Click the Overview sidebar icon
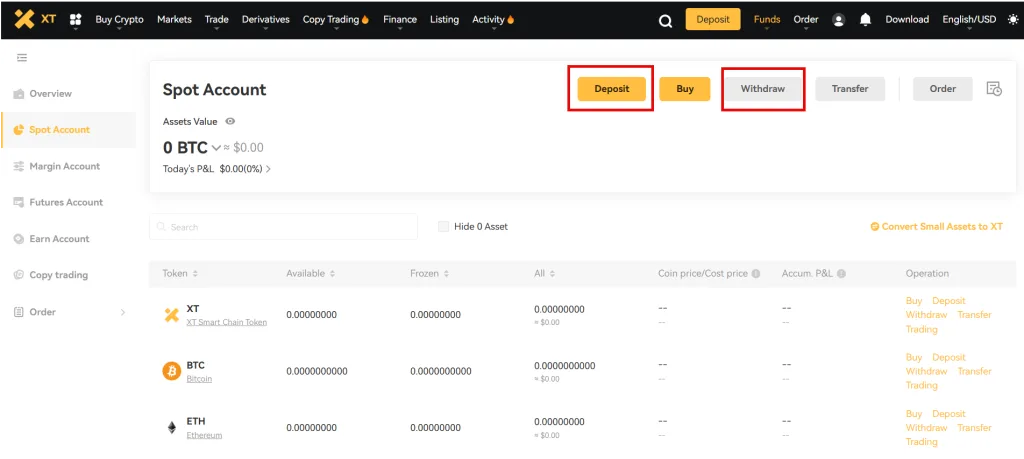1024x459 pixels. pyautogui.click(x=19, y=93)
